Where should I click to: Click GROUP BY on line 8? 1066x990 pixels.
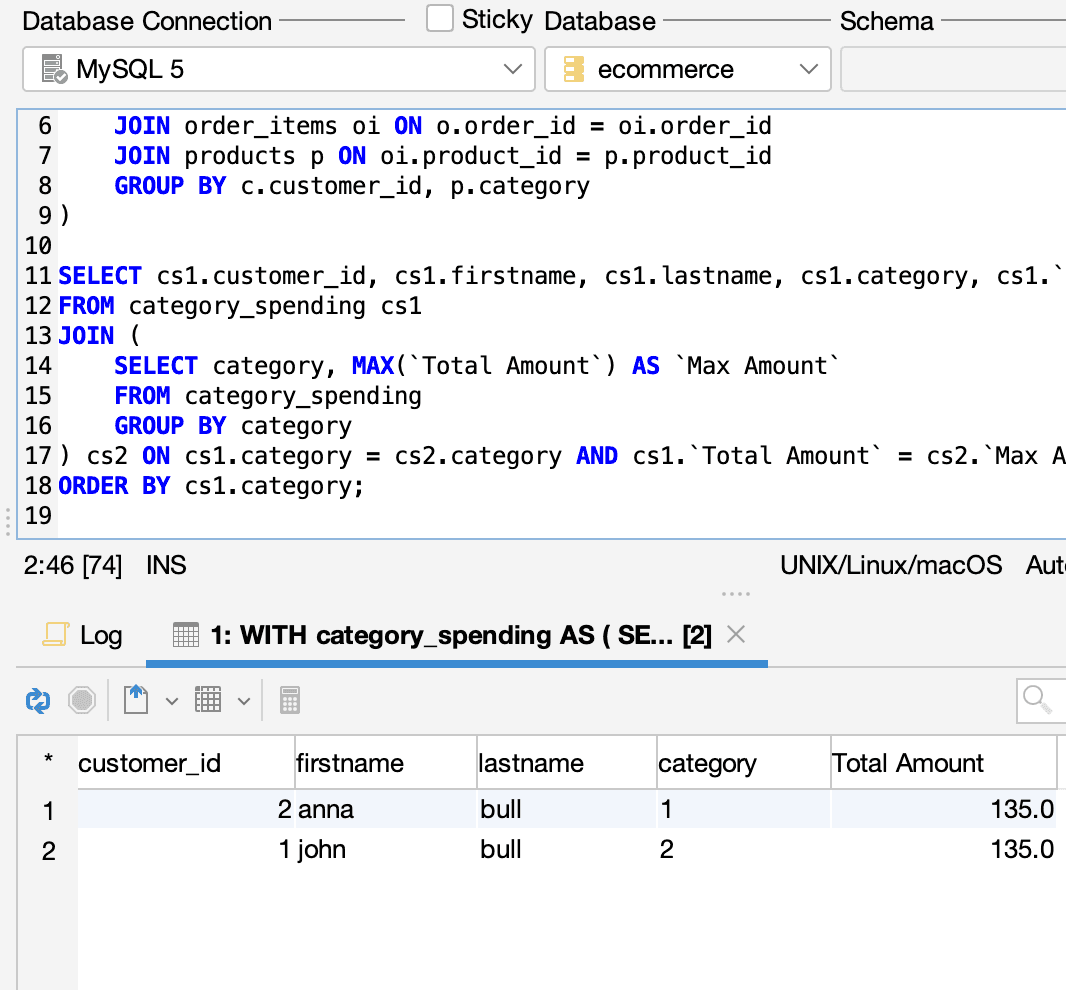click(x=170, y=186)
